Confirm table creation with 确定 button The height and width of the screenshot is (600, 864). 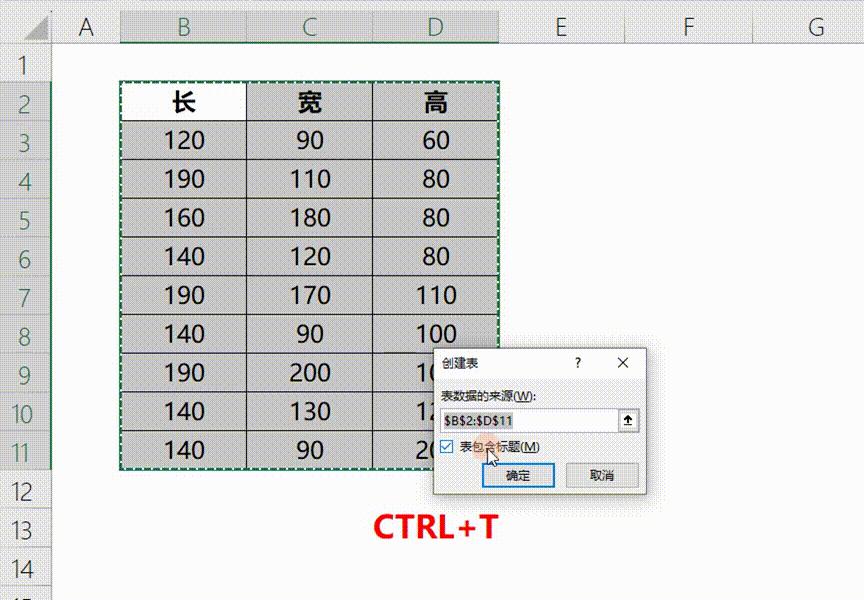pyautogui.click(x=518, y=475)
